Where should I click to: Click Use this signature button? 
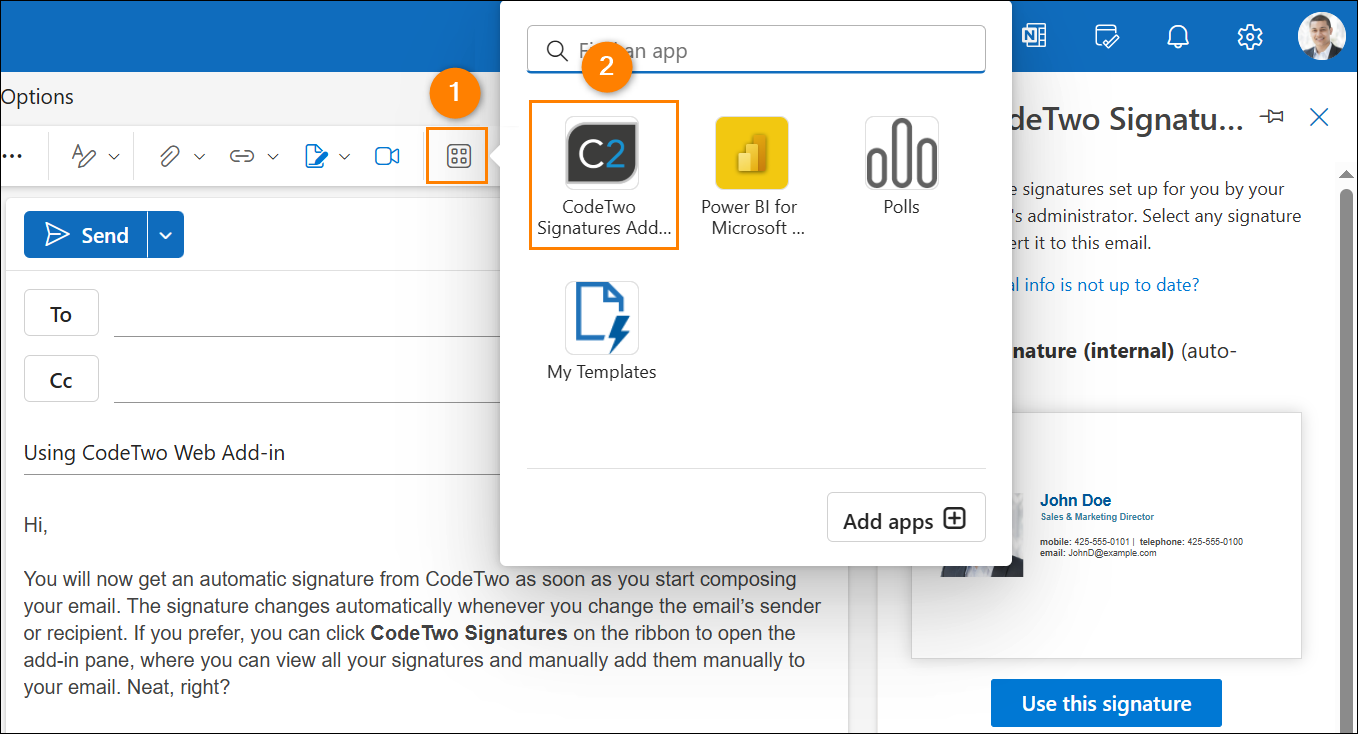point(1106,703)
